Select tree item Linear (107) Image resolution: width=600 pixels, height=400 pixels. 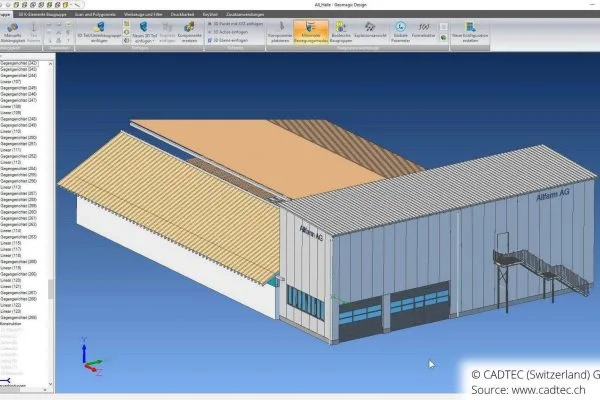pos(11,82)
